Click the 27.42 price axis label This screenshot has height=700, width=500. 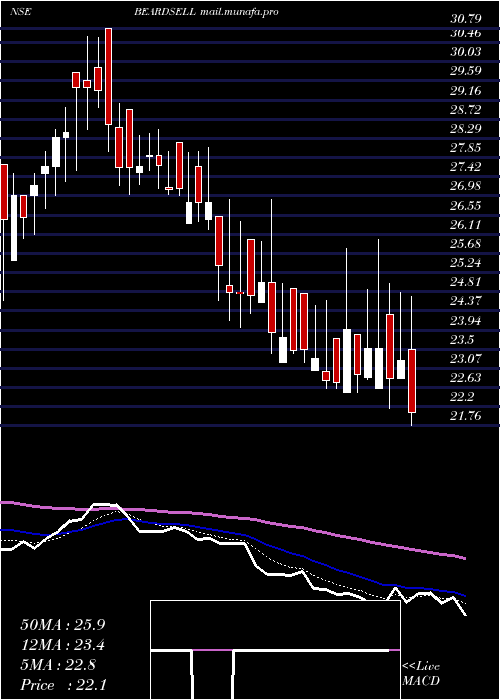(466, 167)
